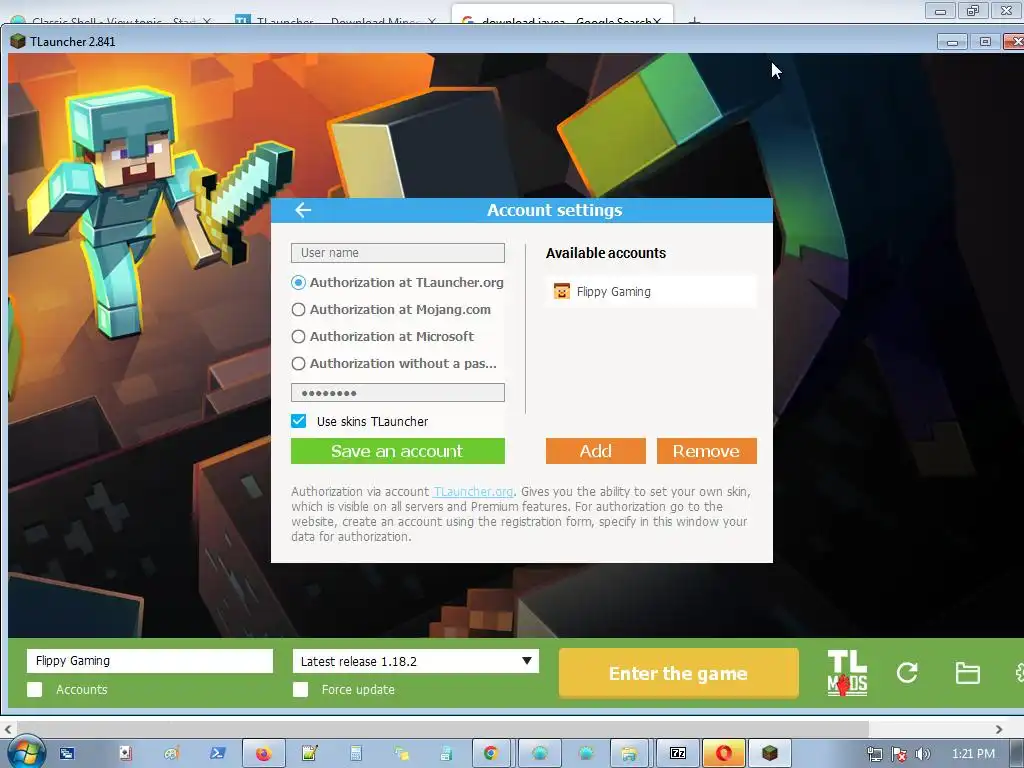The image size is (1024, 768).
Task: Go back using the Account settings arrow
Action: 303,210
